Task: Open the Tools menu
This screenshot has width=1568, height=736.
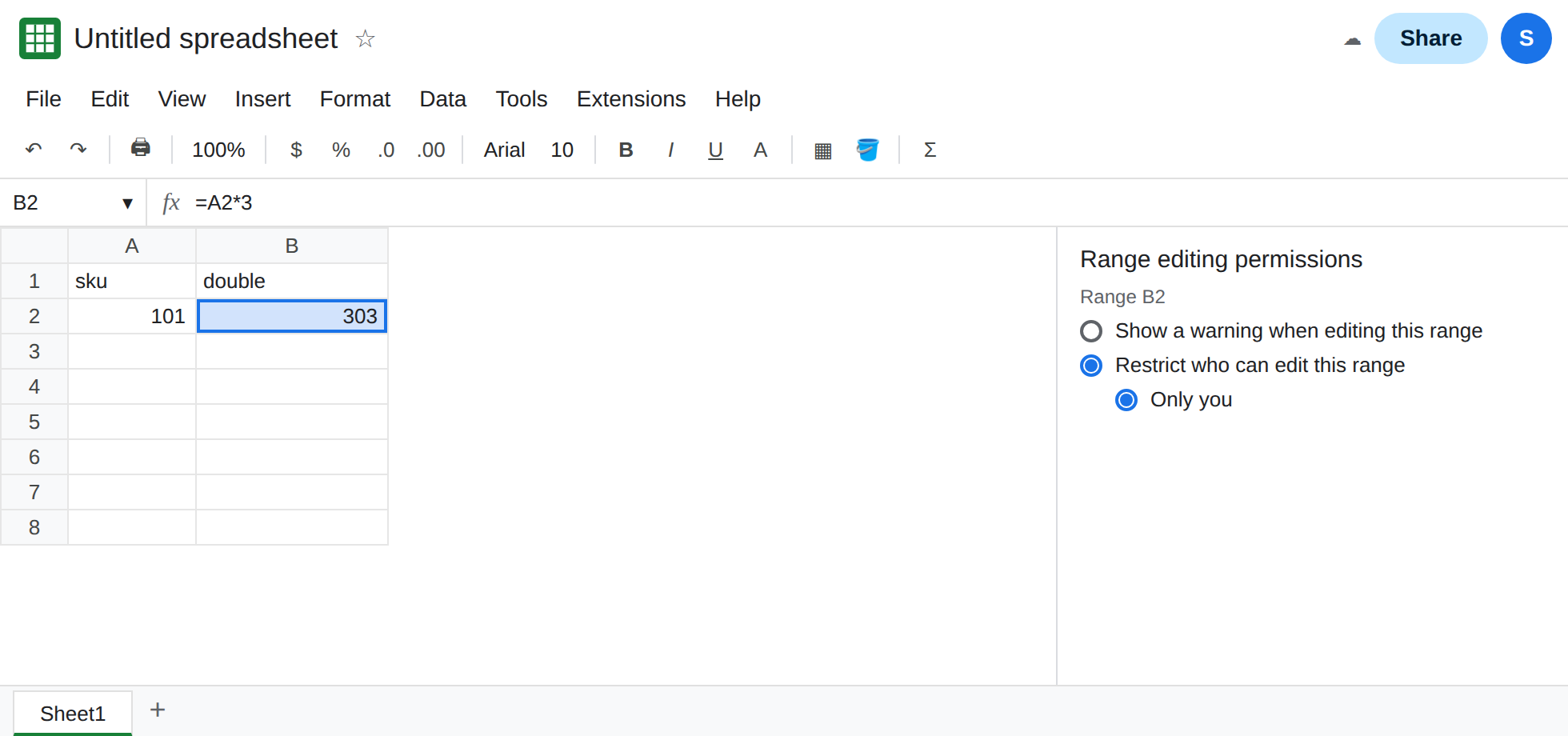Action: (x=522, y=98)
